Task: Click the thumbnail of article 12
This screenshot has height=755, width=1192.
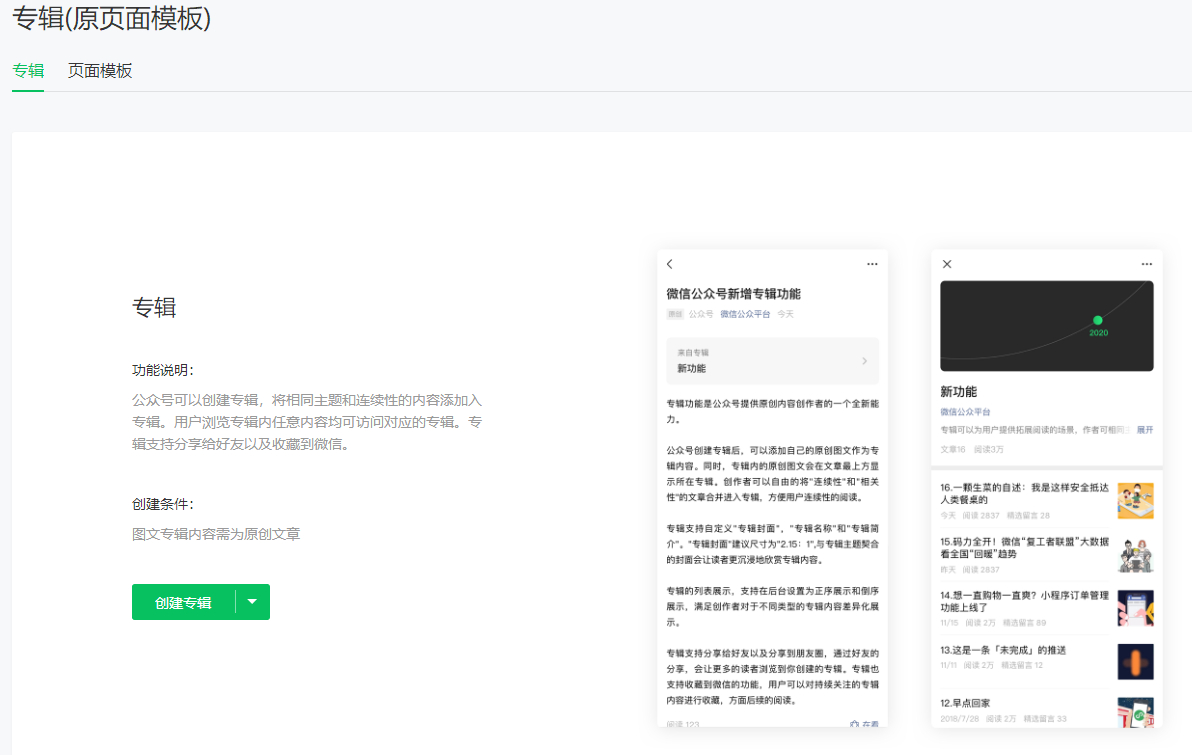Action: [x=1136, y=712]
